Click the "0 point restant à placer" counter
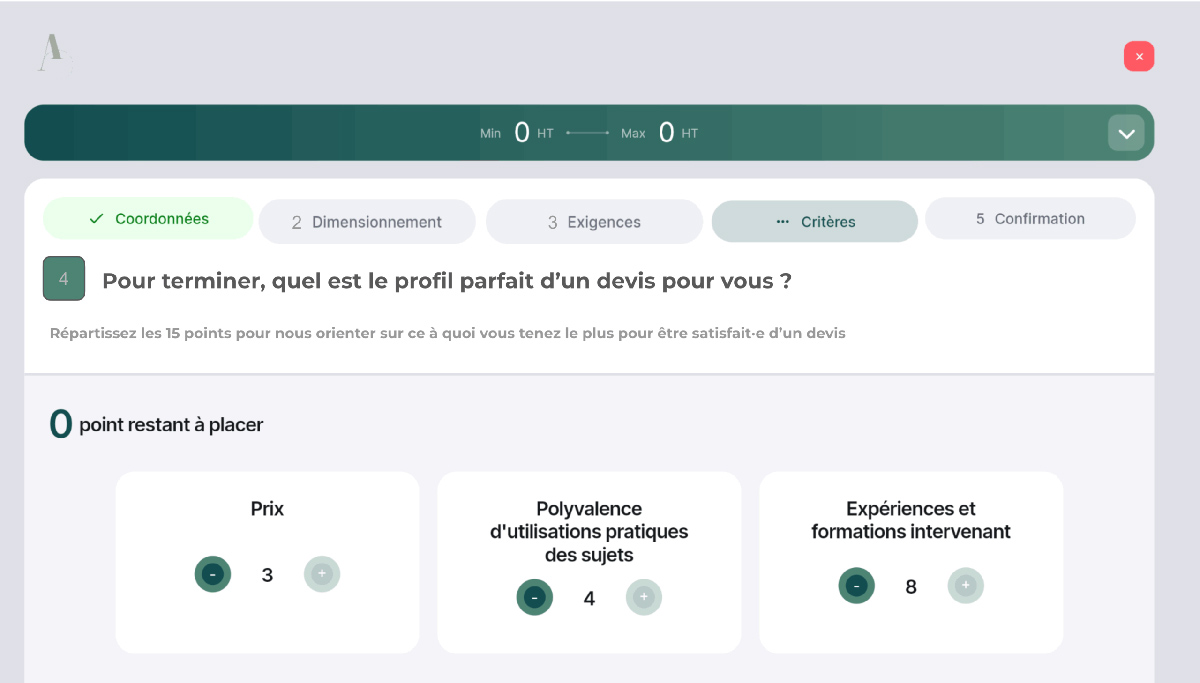This screenshot has height=683, width=1200. 156,425
